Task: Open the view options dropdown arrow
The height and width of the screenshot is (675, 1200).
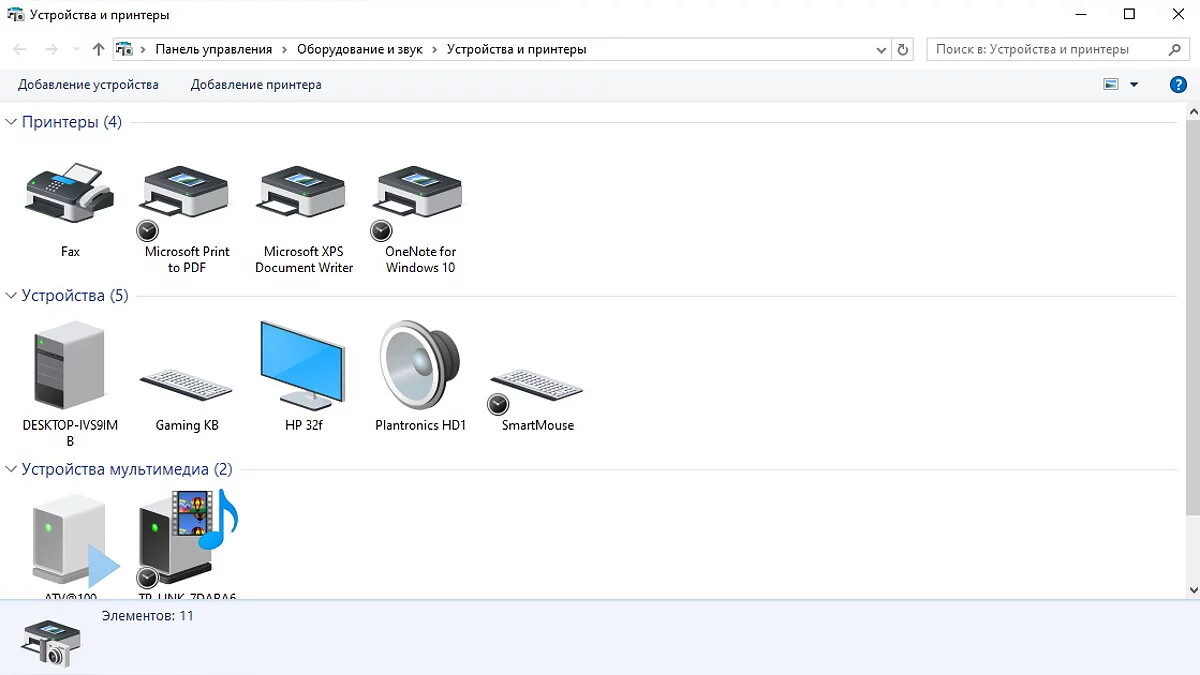Action: pos(1134,85)
